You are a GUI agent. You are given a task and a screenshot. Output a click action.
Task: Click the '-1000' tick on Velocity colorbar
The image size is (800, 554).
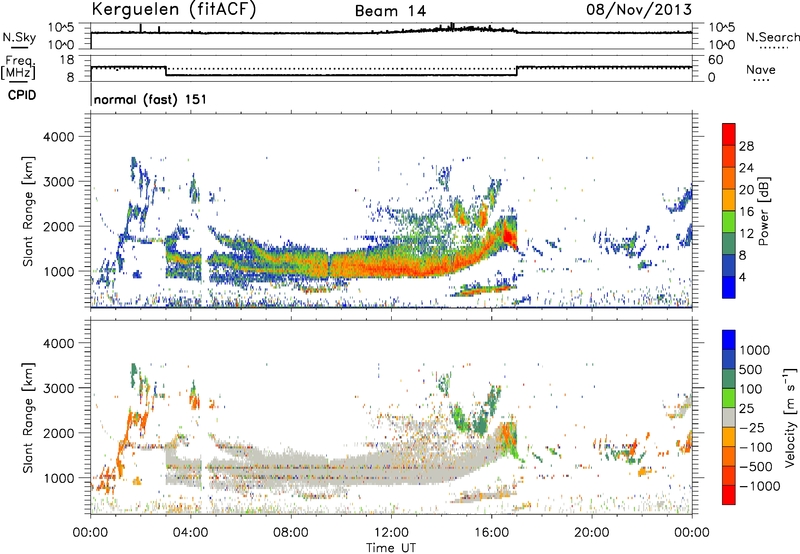click(760, 486)
